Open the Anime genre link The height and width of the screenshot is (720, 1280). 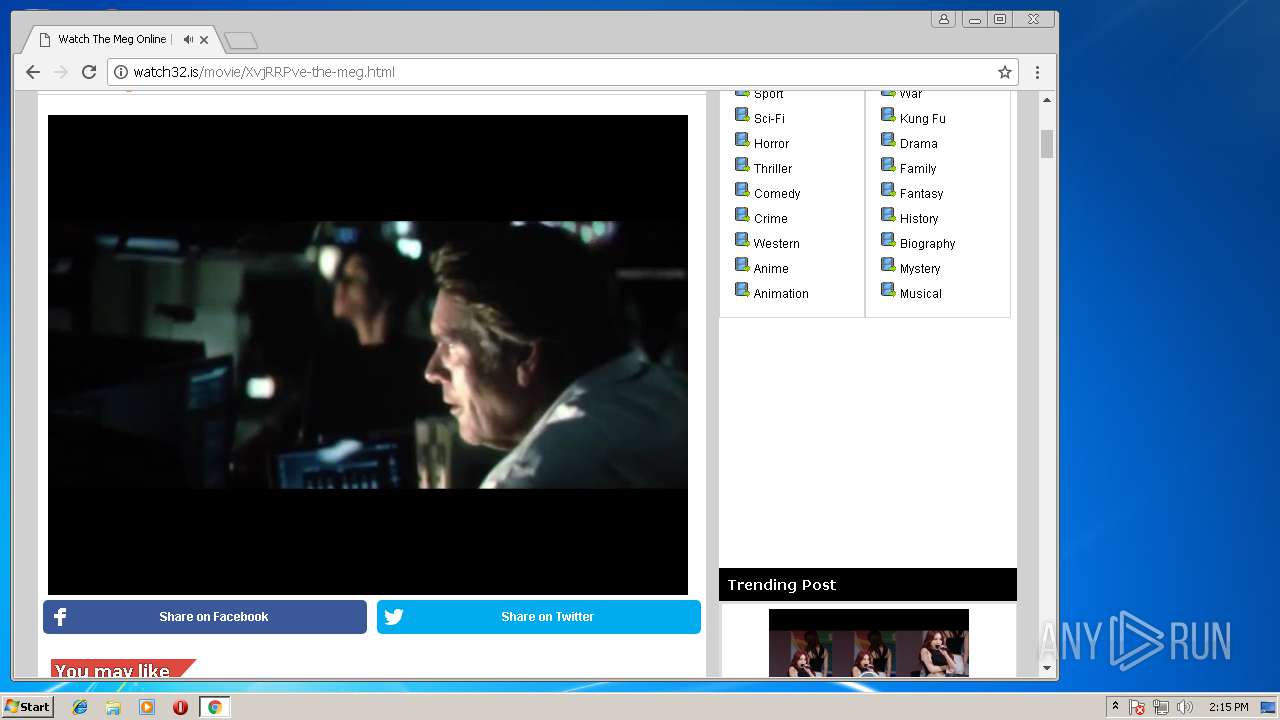[771, 269]
